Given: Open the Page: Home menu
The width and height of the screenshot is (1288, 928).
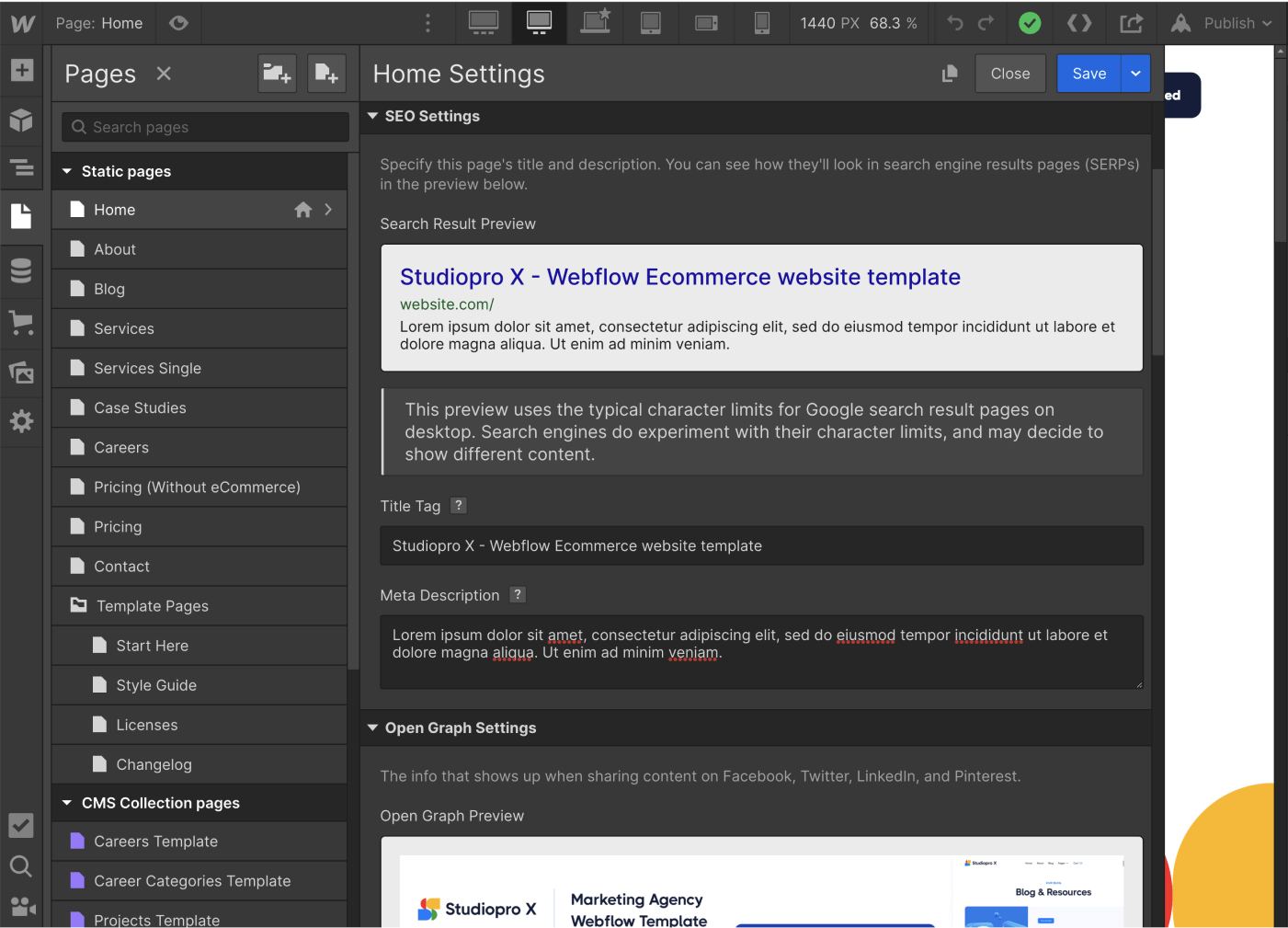Looking at the screenshot, I should [99, 23].
